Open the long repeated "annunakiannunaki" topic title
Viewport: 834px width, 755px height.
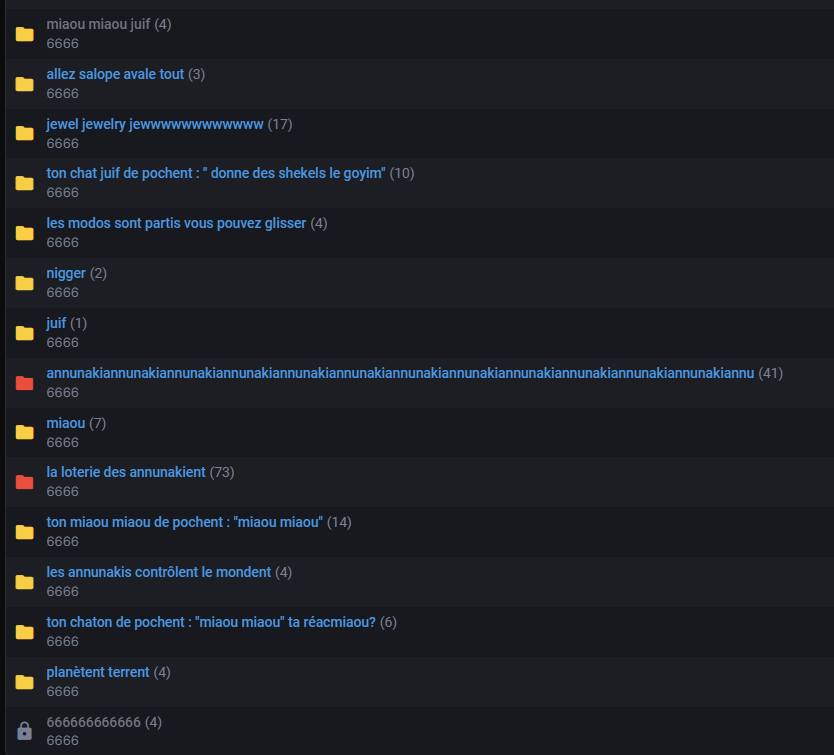click(400, 373)
